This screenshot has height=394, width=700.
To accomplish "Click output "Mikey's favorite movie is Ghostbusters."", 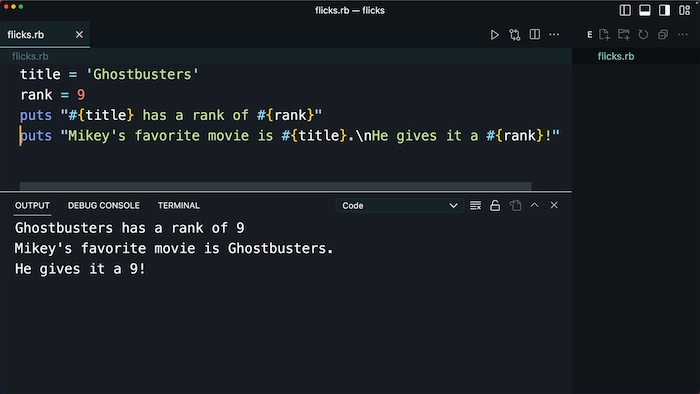I will [174, 249].
